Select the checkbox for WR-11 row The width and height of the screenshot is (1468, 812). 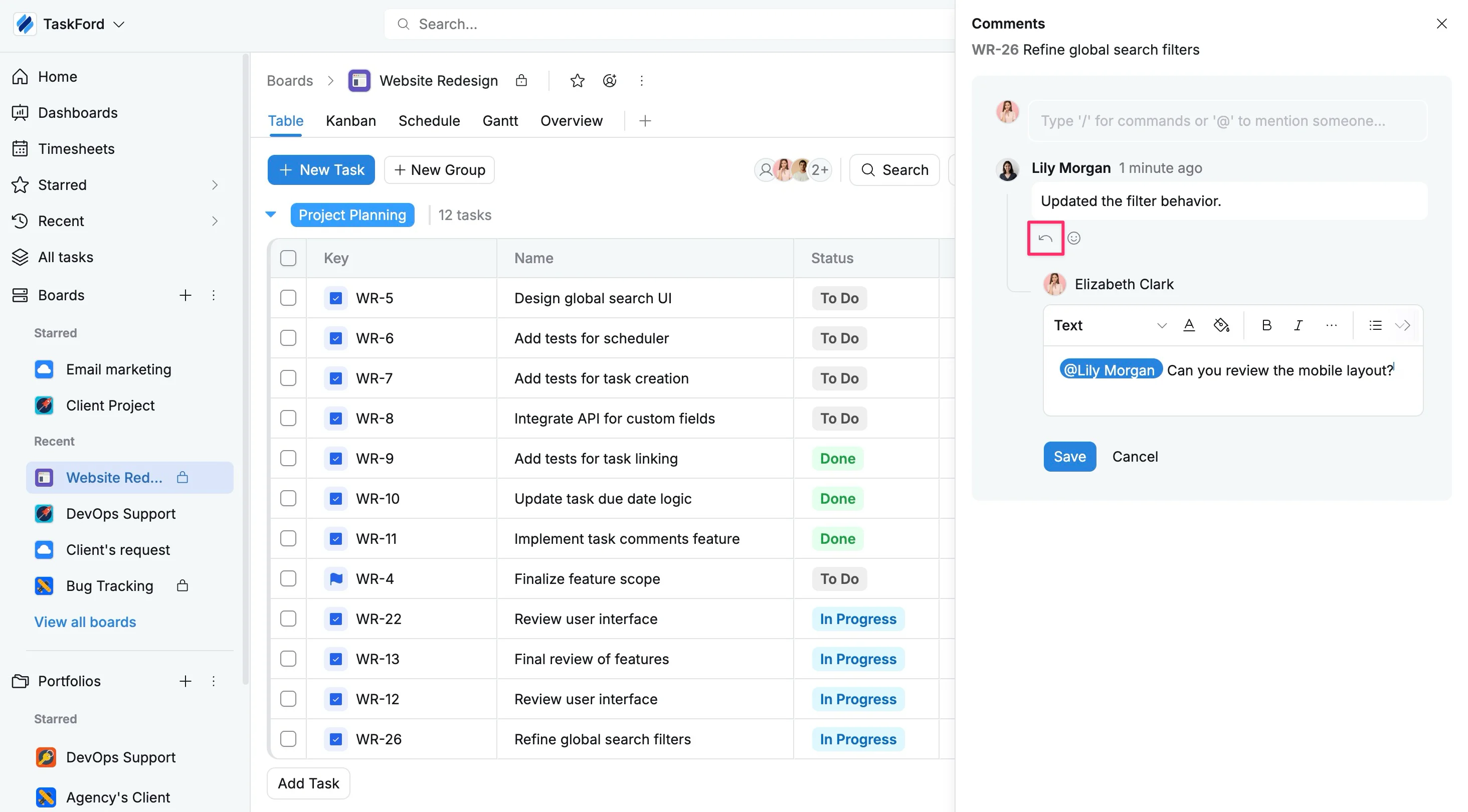(288, 538)
